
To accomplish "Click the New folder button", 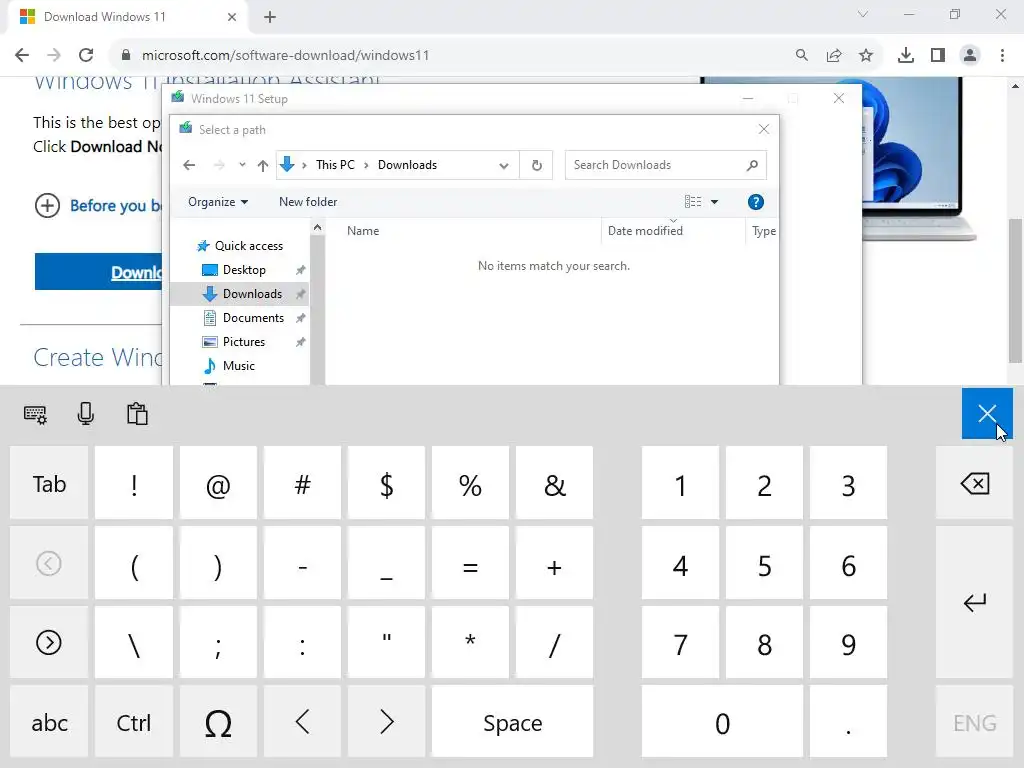I will click(x=308, y=202).
